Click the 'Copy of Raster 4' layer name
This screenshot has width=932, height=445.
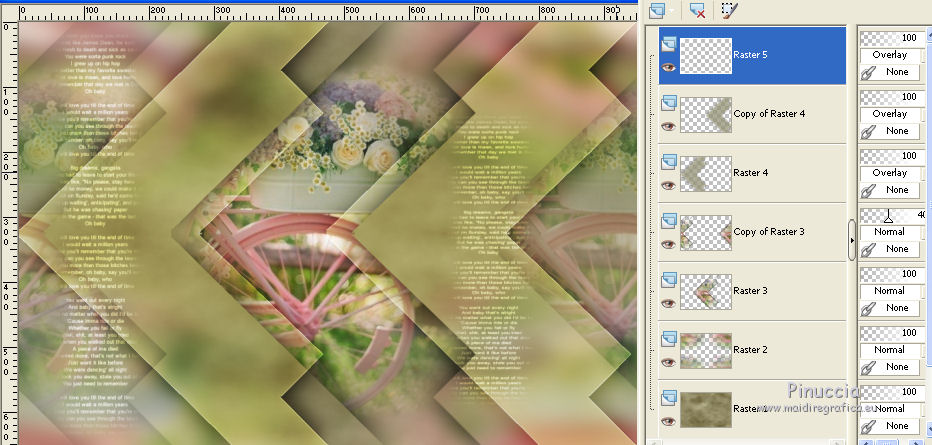click(769, 113)
